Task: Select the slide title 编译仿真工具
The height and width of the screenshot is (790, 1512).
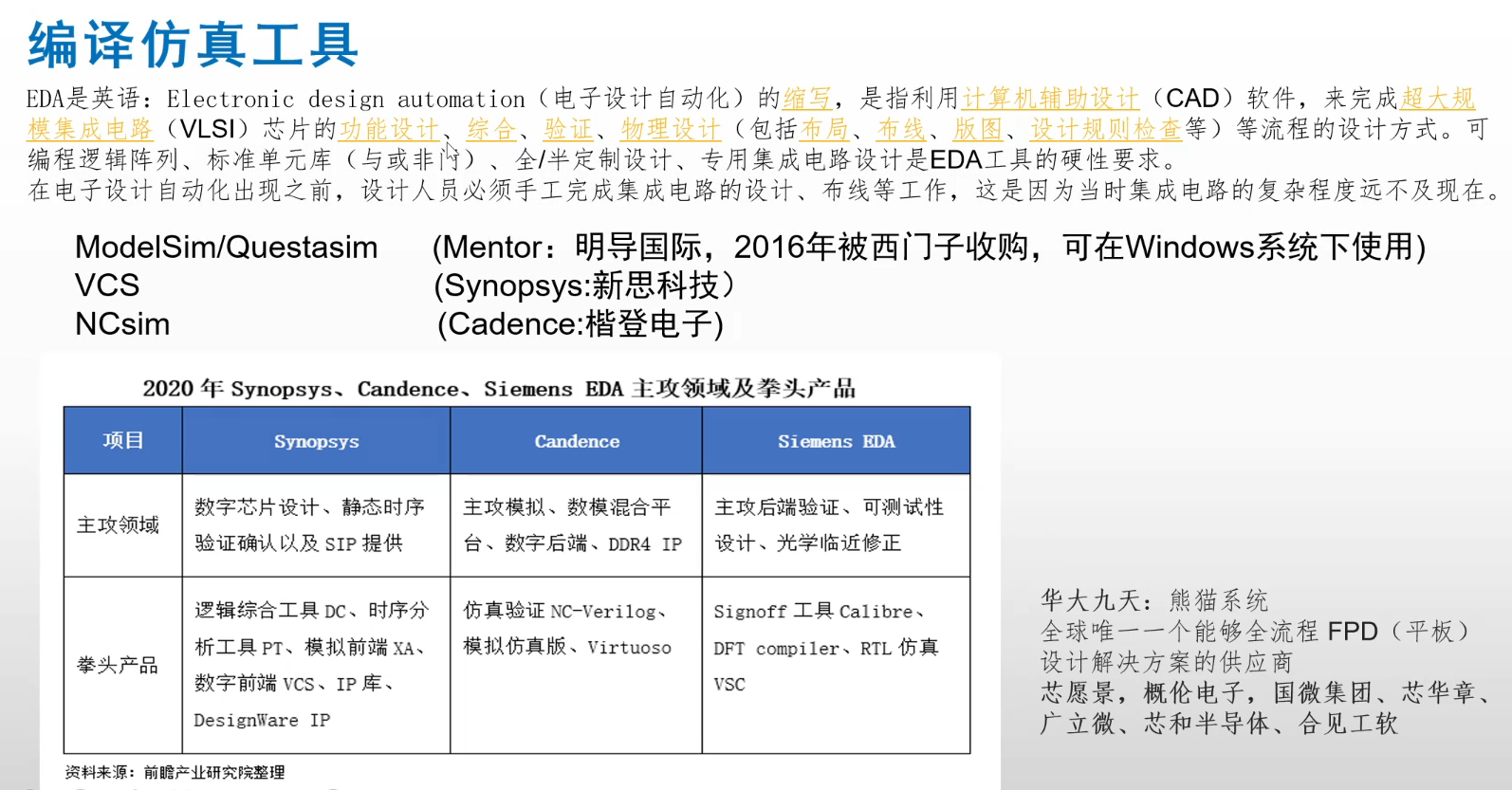Action: 194,45
